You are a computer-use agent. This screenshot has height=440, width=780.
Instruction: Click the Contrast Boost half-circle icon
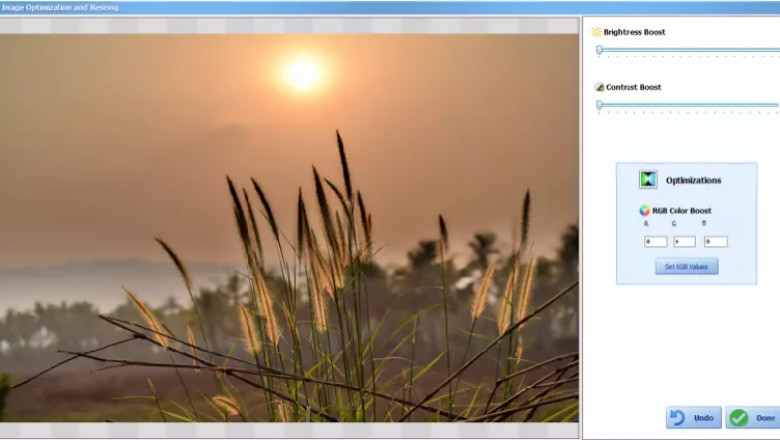[598, 87]
